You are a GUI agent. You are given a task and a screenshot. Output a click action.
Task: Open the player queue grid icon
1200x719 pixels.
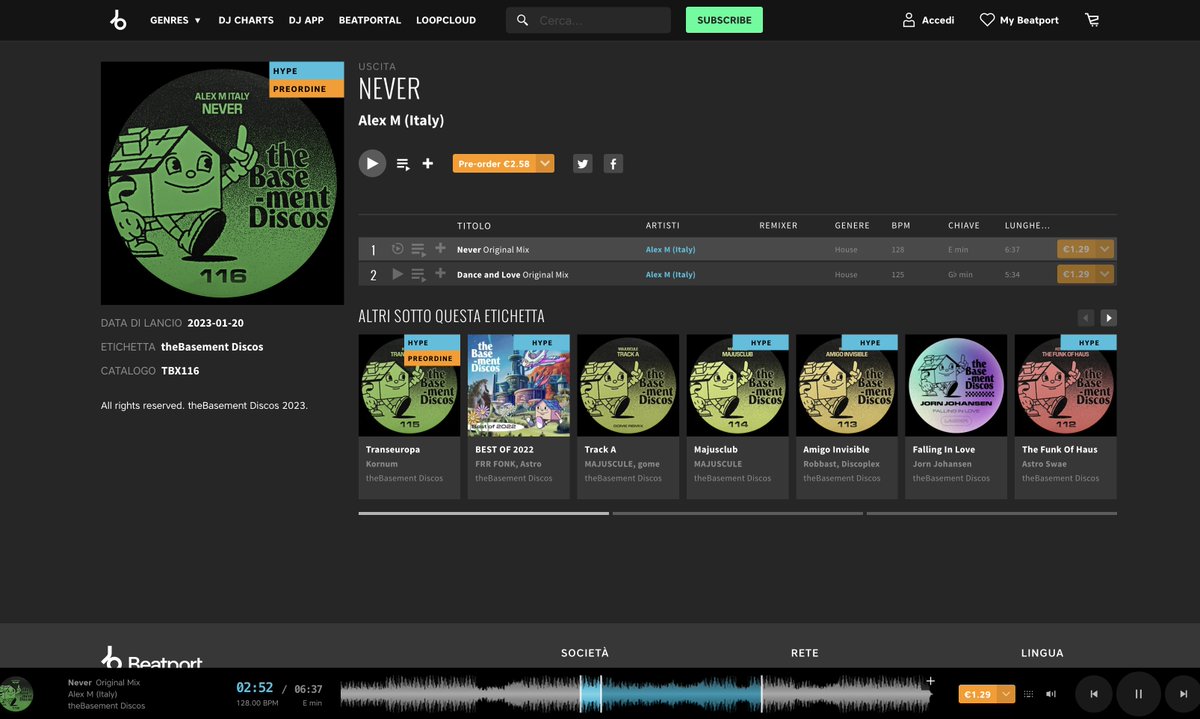(x=1029, y=694)
